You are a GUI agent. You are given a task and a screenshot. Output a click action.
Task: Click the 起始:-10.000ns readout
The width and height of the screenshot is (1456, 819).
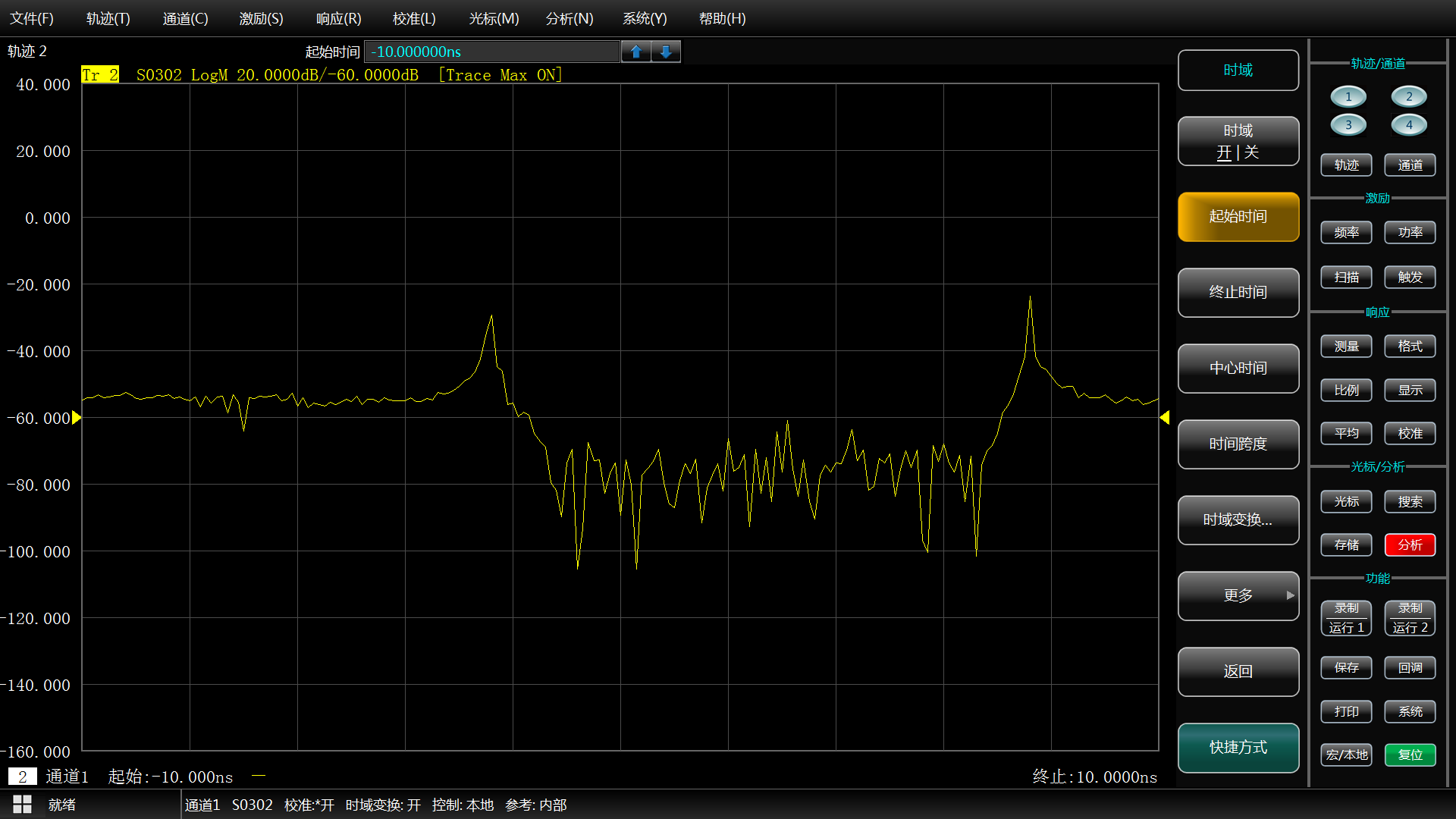pos(171,777)
